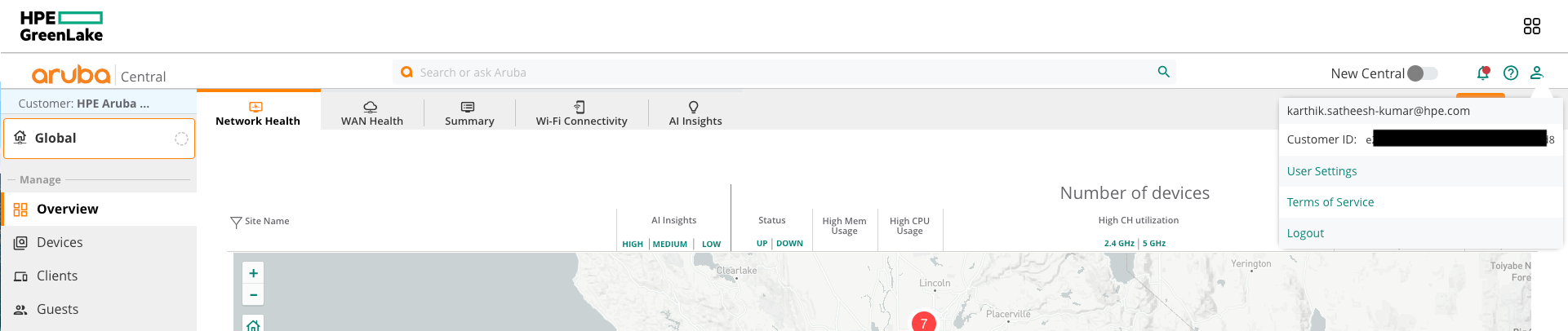Click the search magnifier icon
The width and height of the screenshot is (1568, 331).
pos(1163,72)
